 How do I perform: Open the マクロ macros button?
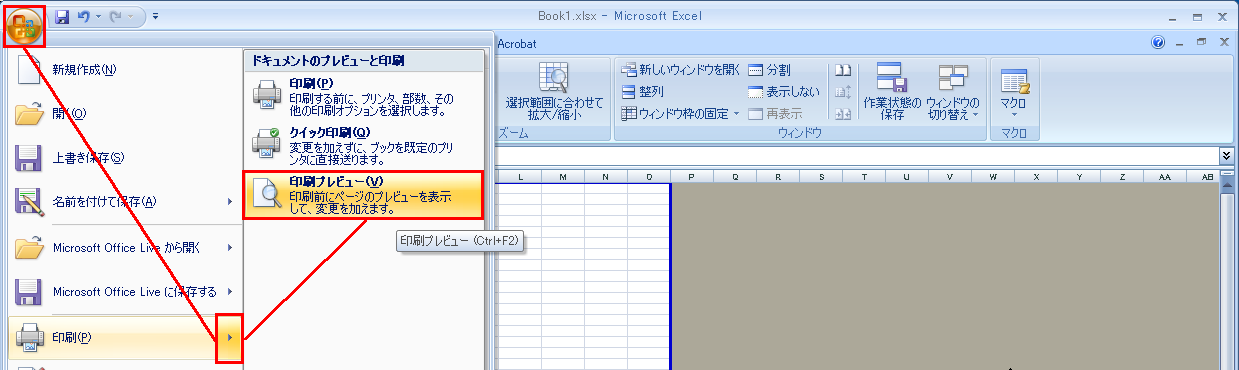[x=1014, y=90]
